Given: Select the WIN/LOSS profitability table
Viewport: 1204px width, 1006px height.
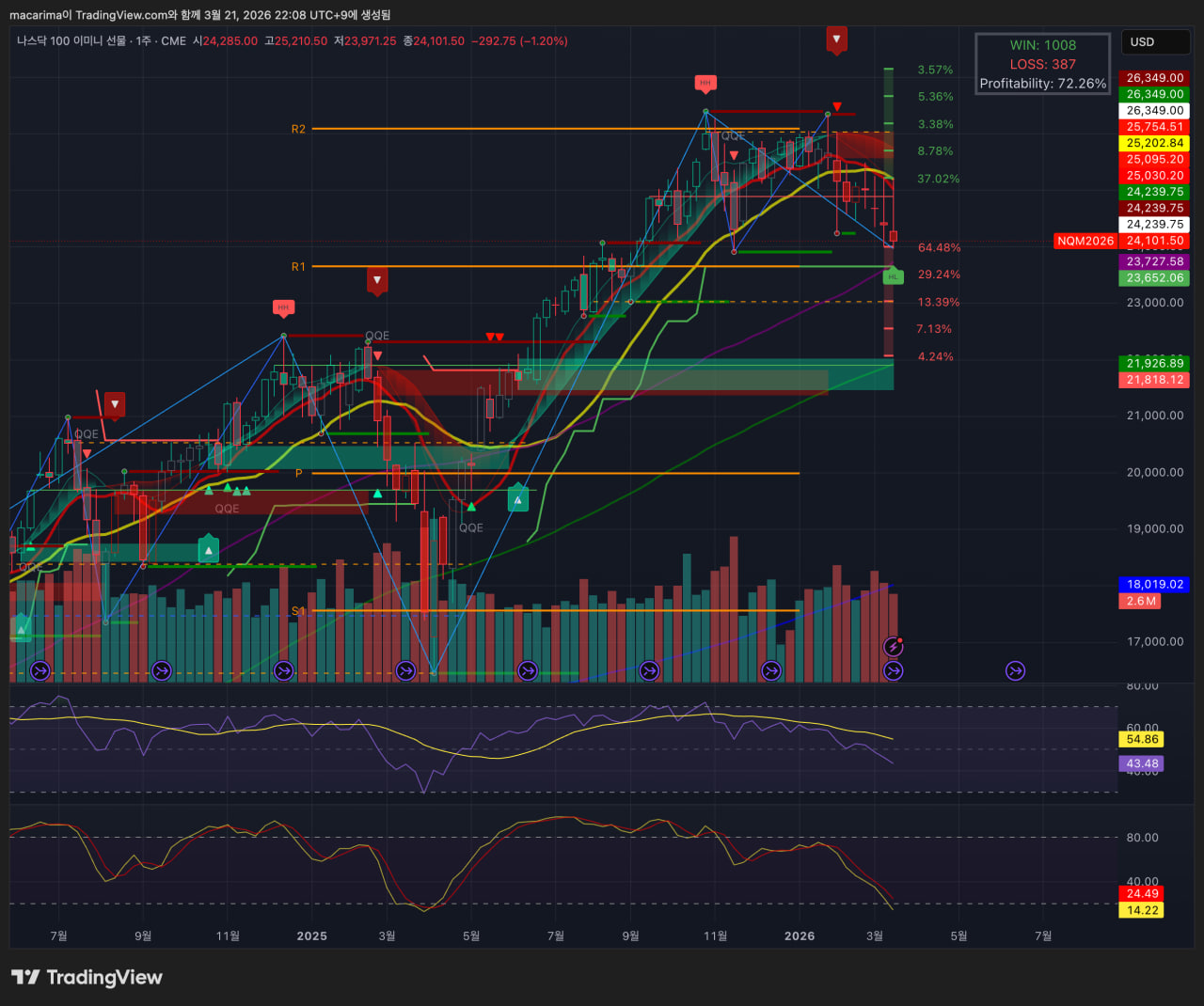Looking at the screenshot, I should 1042,64.
